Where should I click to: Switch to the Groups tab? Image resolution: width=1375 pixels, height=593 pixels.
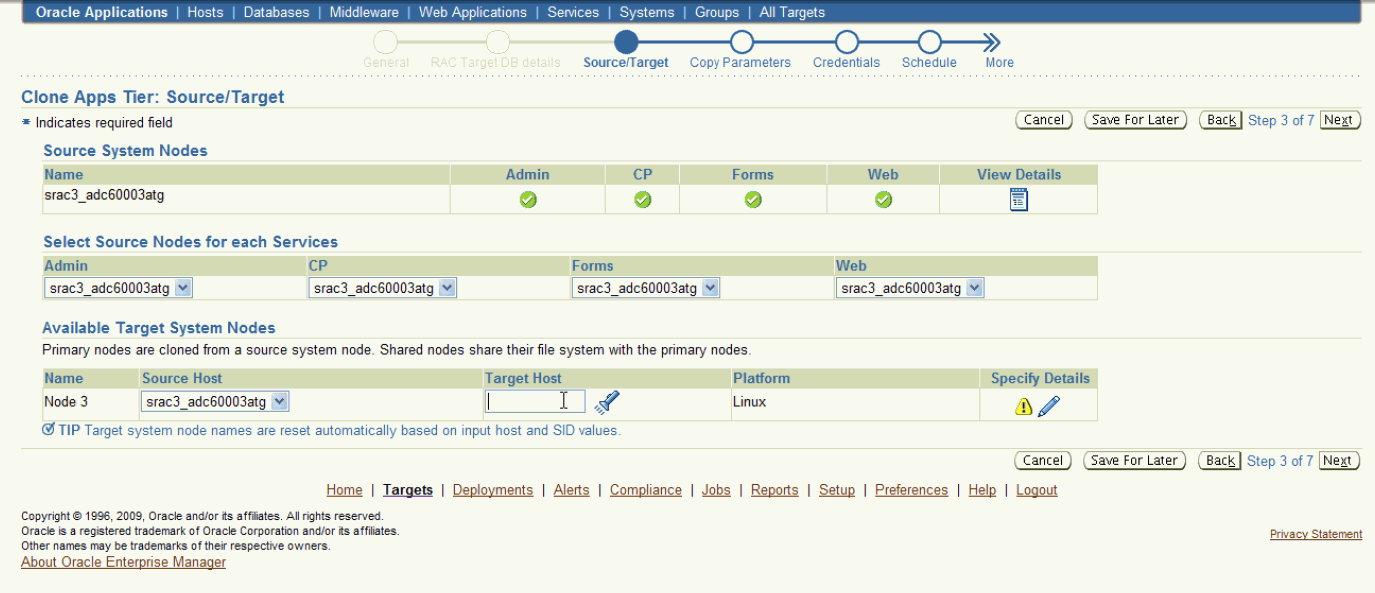(717, 12)
